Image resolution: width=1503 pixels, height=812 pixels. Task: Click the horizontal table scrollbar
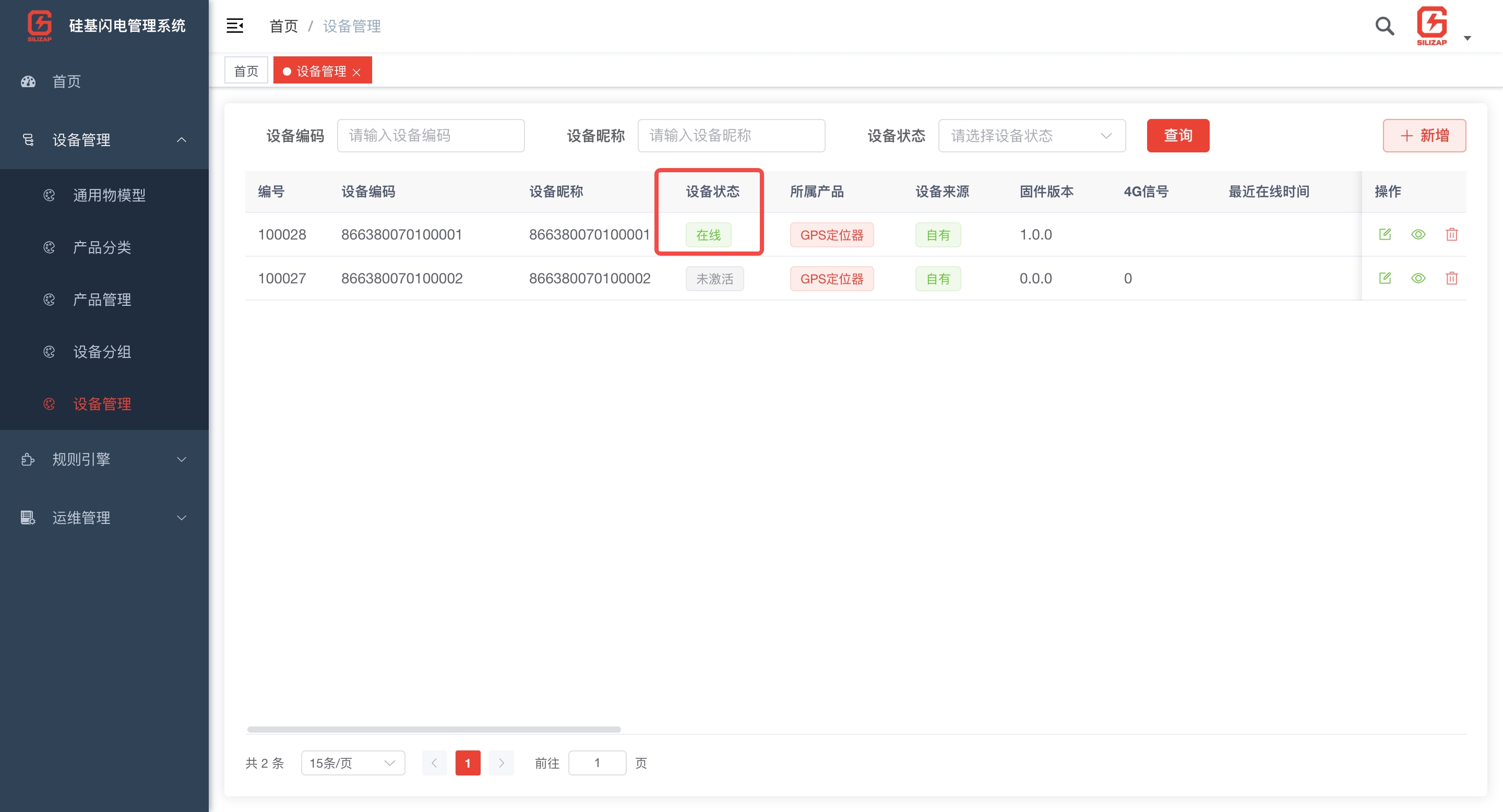[434, 729]
